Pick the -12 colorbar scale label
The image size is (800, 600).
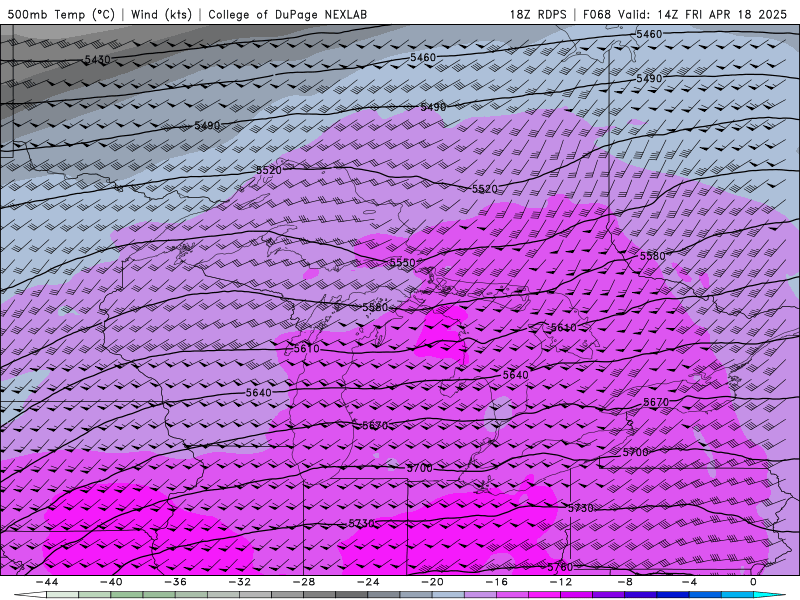(561, 582)
